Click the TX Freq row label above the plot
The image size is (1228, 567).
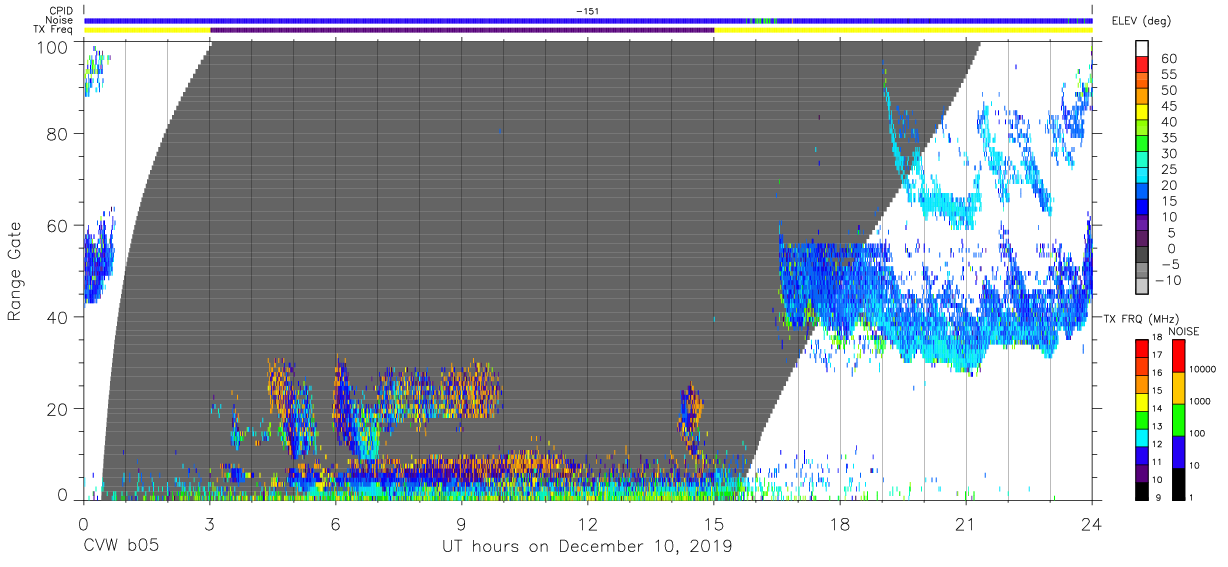pos(54,29)
